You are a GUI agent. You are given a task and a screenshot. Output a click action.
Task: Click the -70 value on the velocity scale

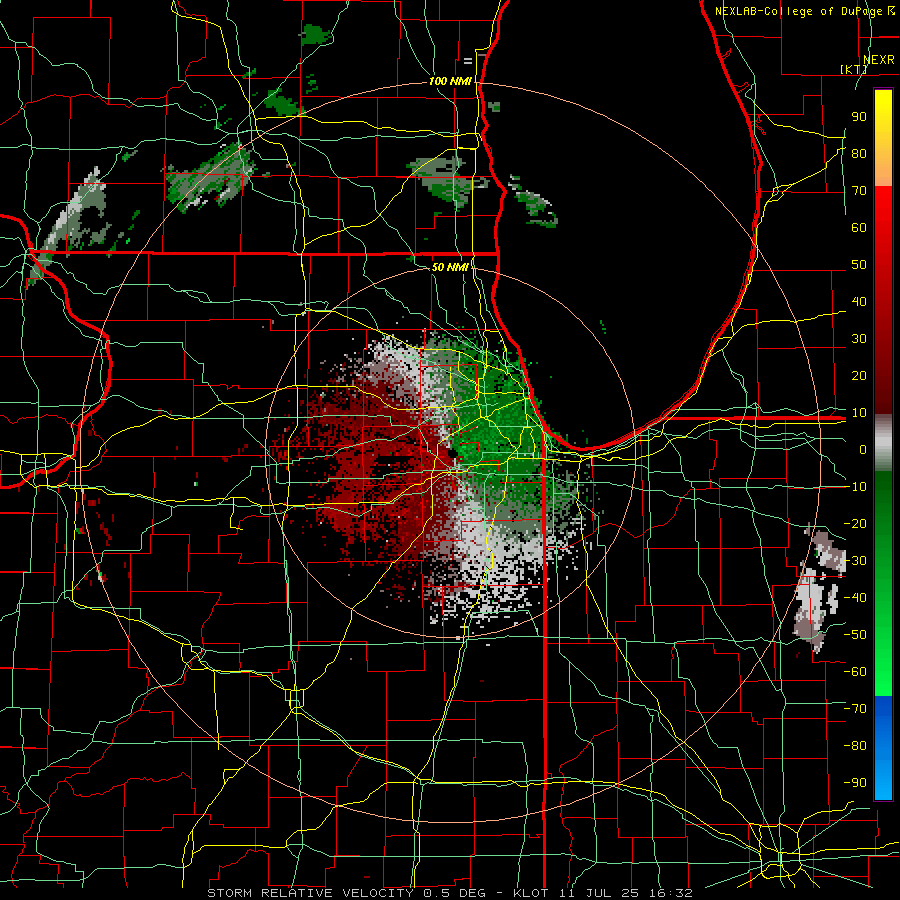[x=855, y=708]
